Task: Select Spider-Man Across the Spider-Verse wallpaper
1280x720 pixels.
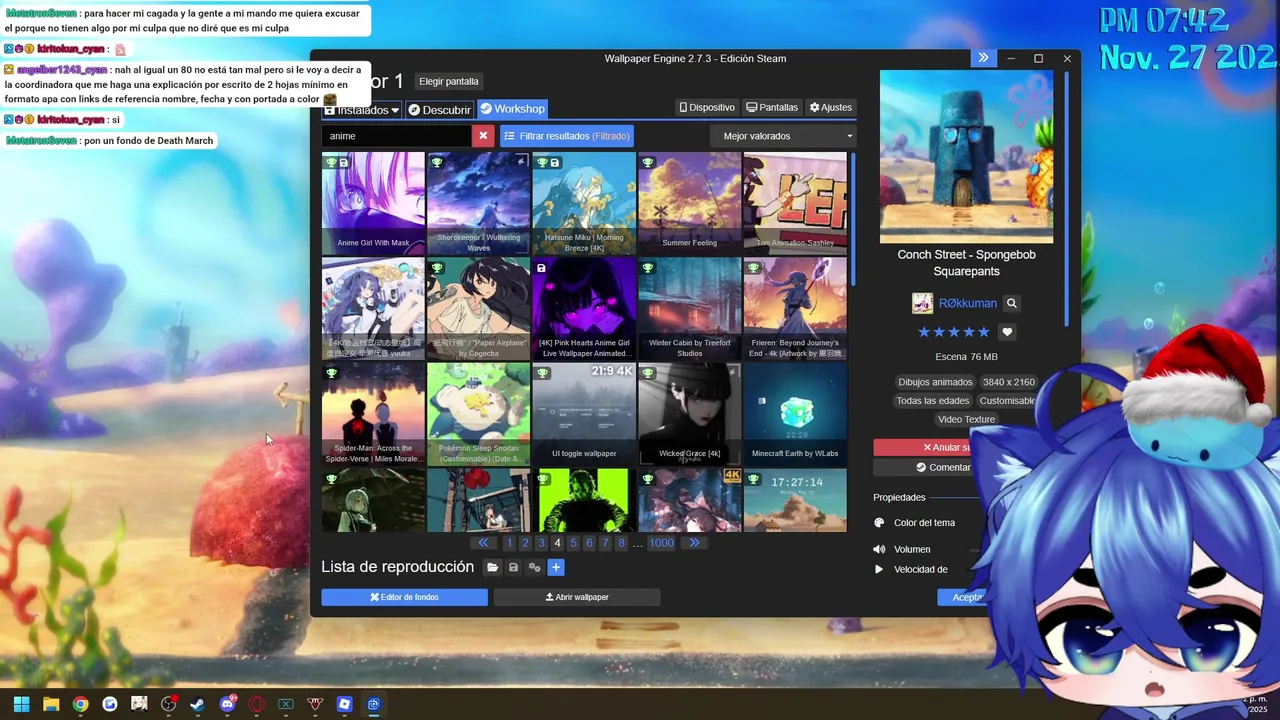Action: 373,414
